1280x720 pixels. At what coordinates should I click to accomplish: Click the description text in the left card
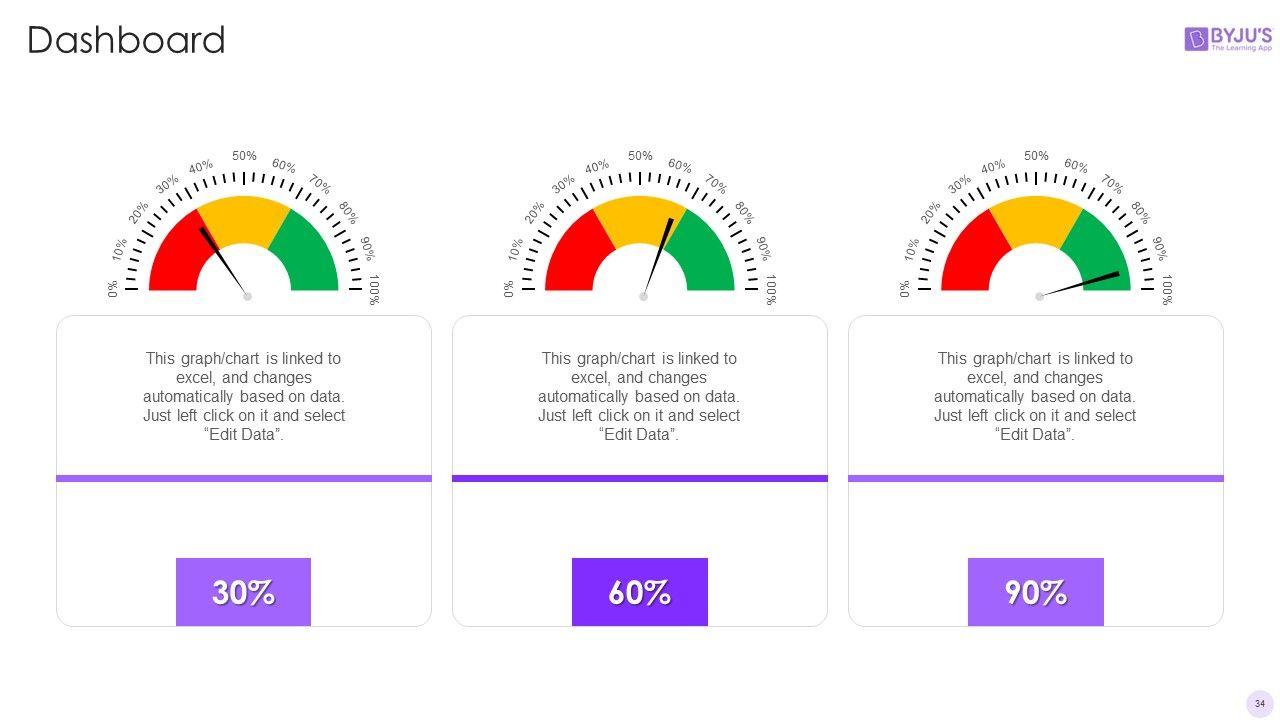244,396
